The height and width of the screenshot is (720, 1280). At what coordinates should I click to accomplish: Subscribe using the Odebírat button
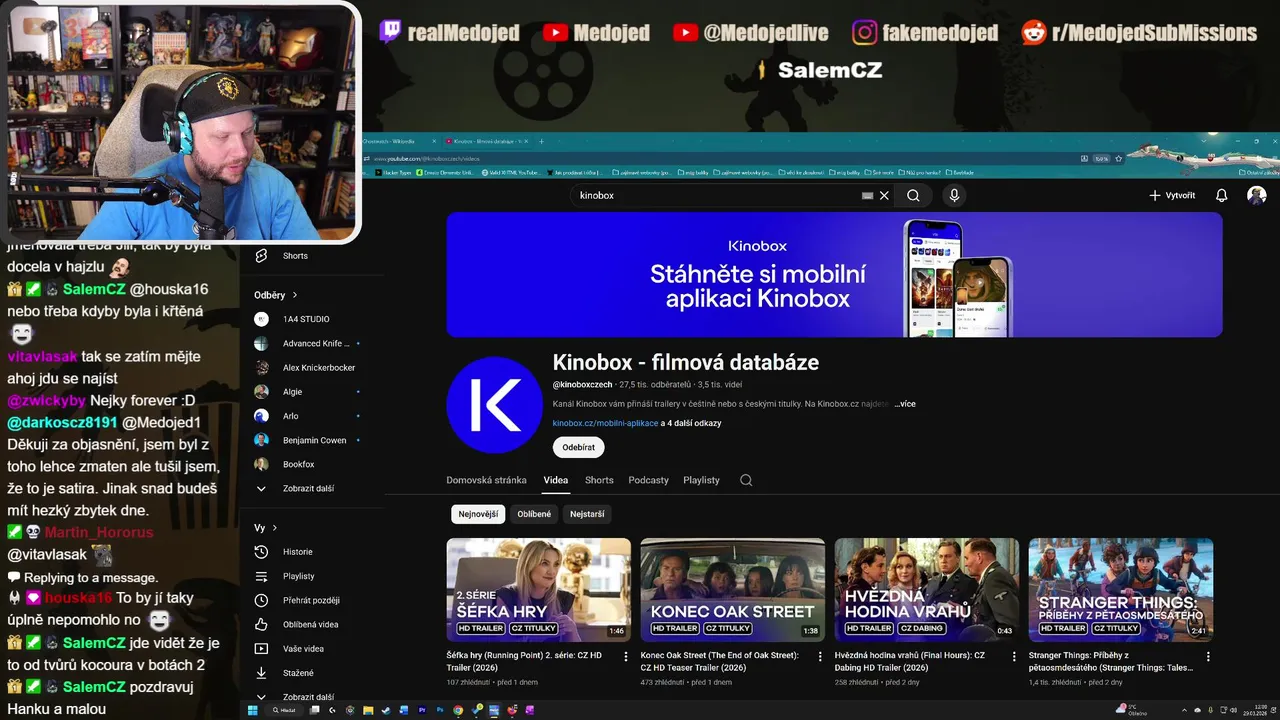pos(578,447)
